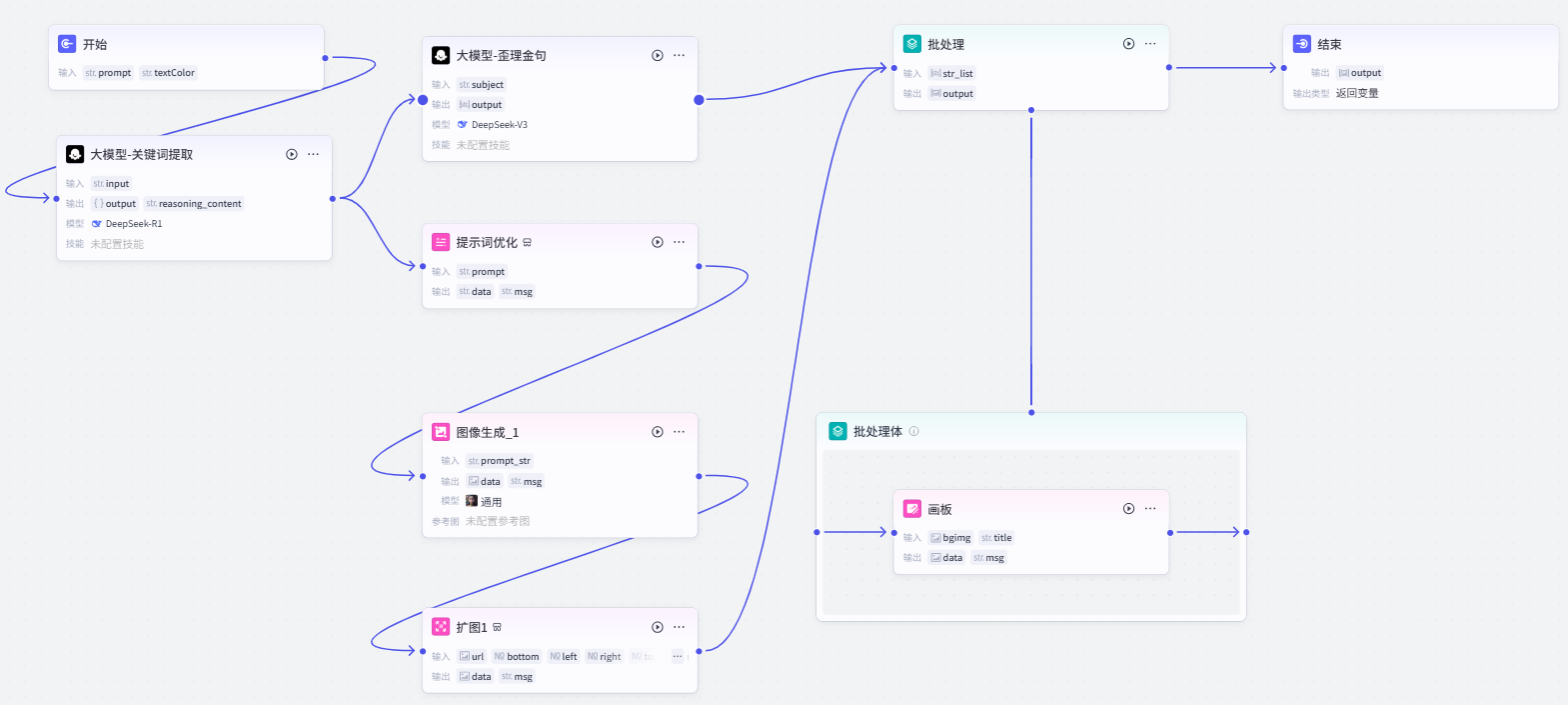
Task: Open the 画板 node's three-dot menu
Action: tap(1150, 509)
